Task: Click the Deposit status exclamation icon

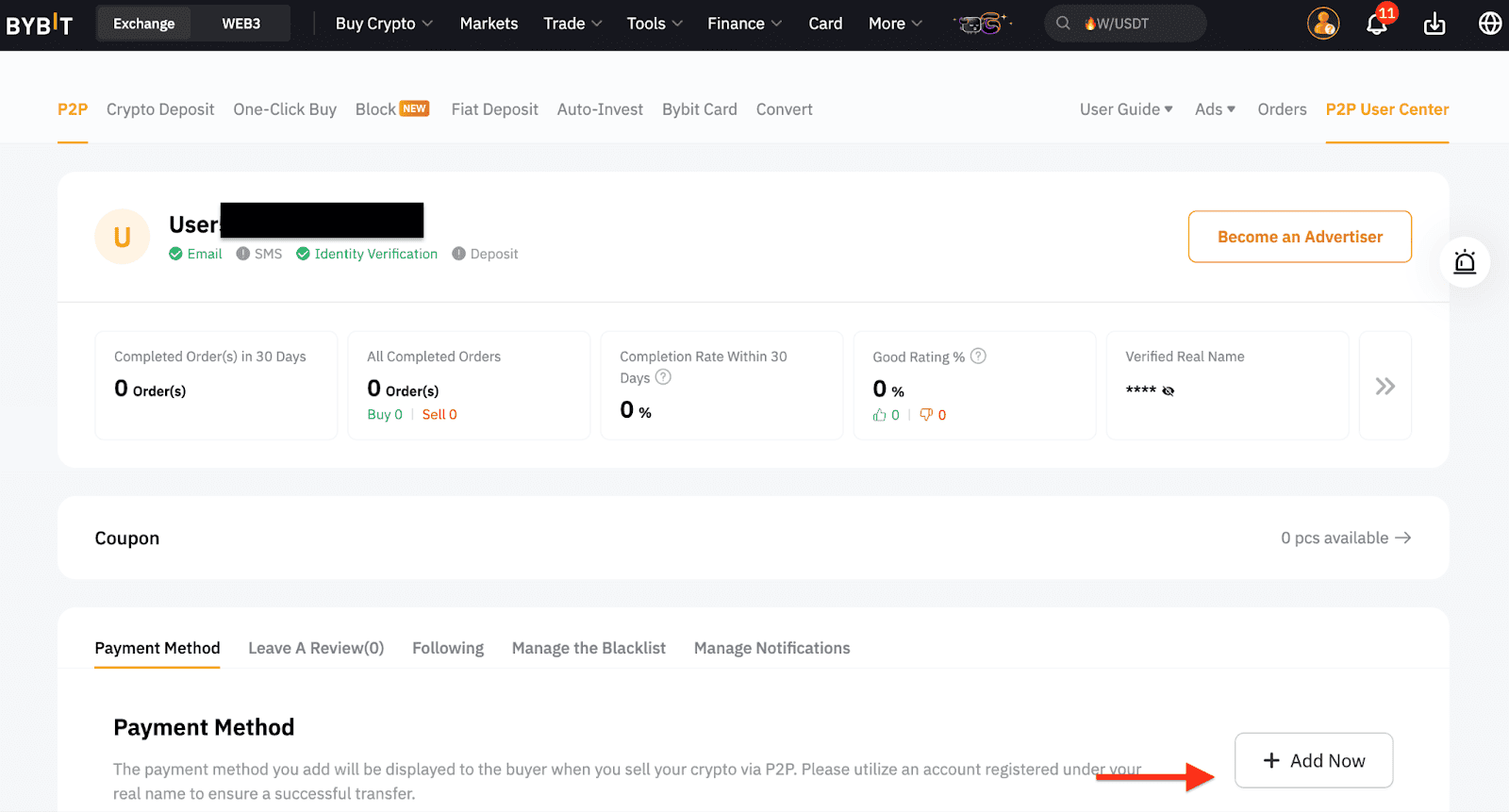Action: point(458,254)
